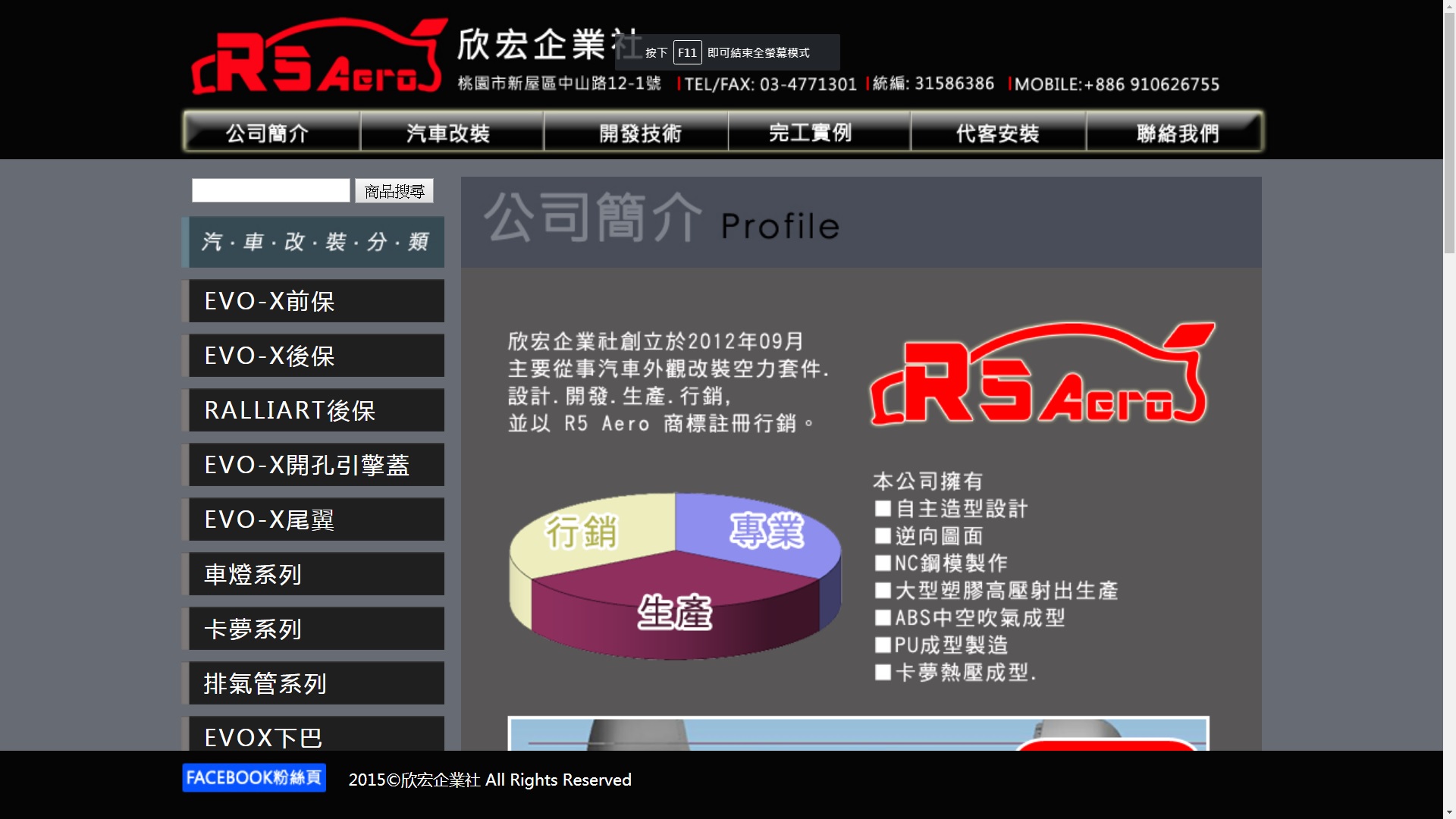Open the 開發技術 navigation menu item
1456x819 pixels.
pyautogui.click(x=636, y=133)
